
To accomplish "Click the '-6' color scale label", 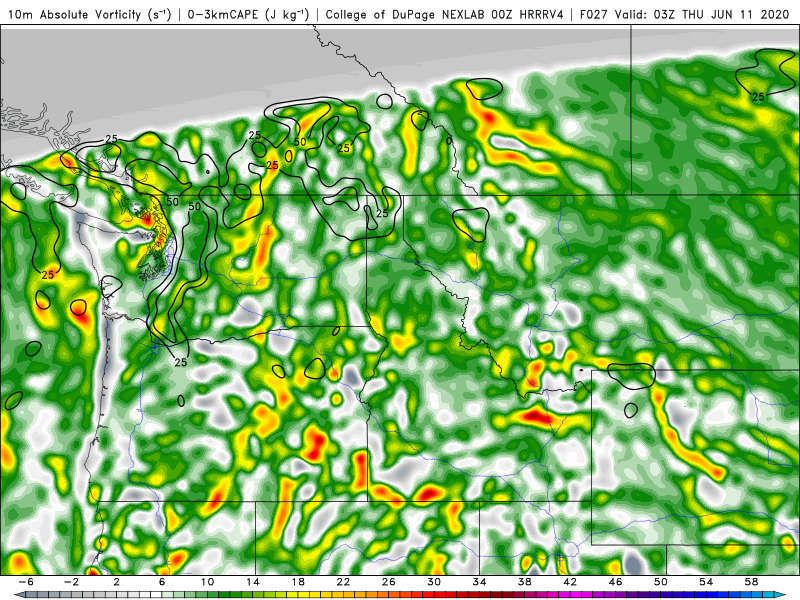I will tap(26, 582).
